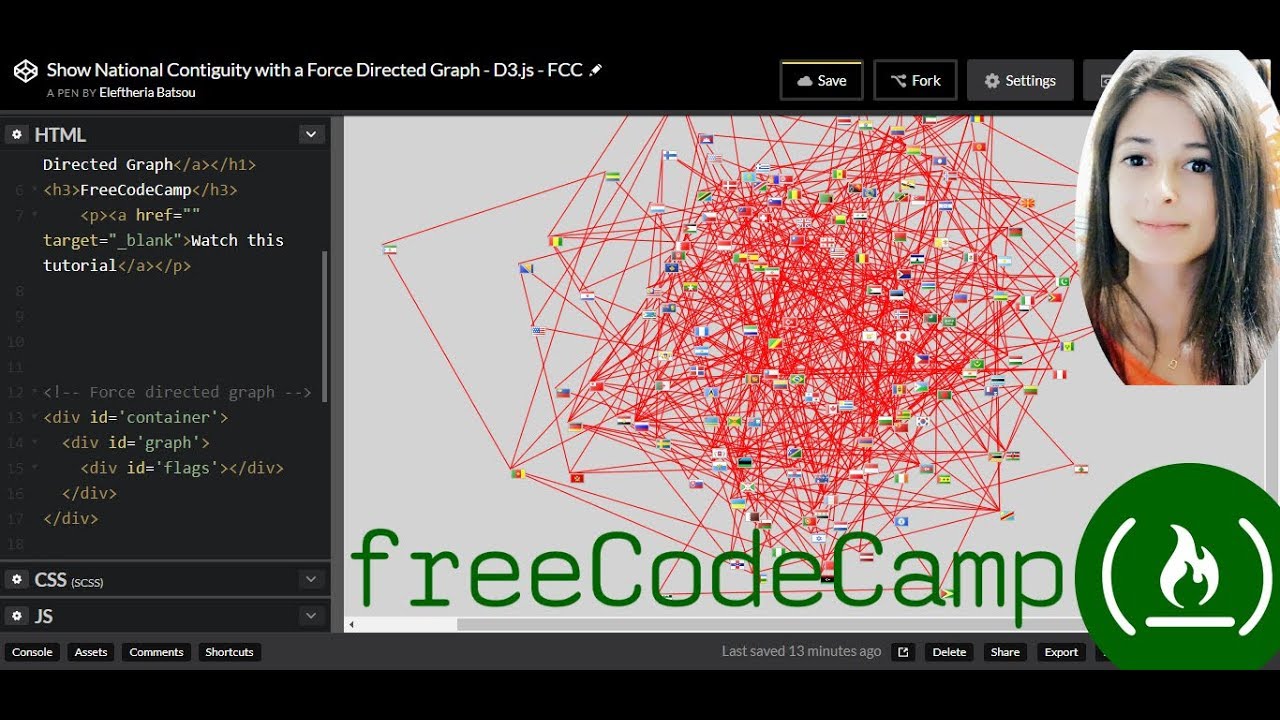Click the HTML editor vertical scrollbar

click(x=324, y=326)
